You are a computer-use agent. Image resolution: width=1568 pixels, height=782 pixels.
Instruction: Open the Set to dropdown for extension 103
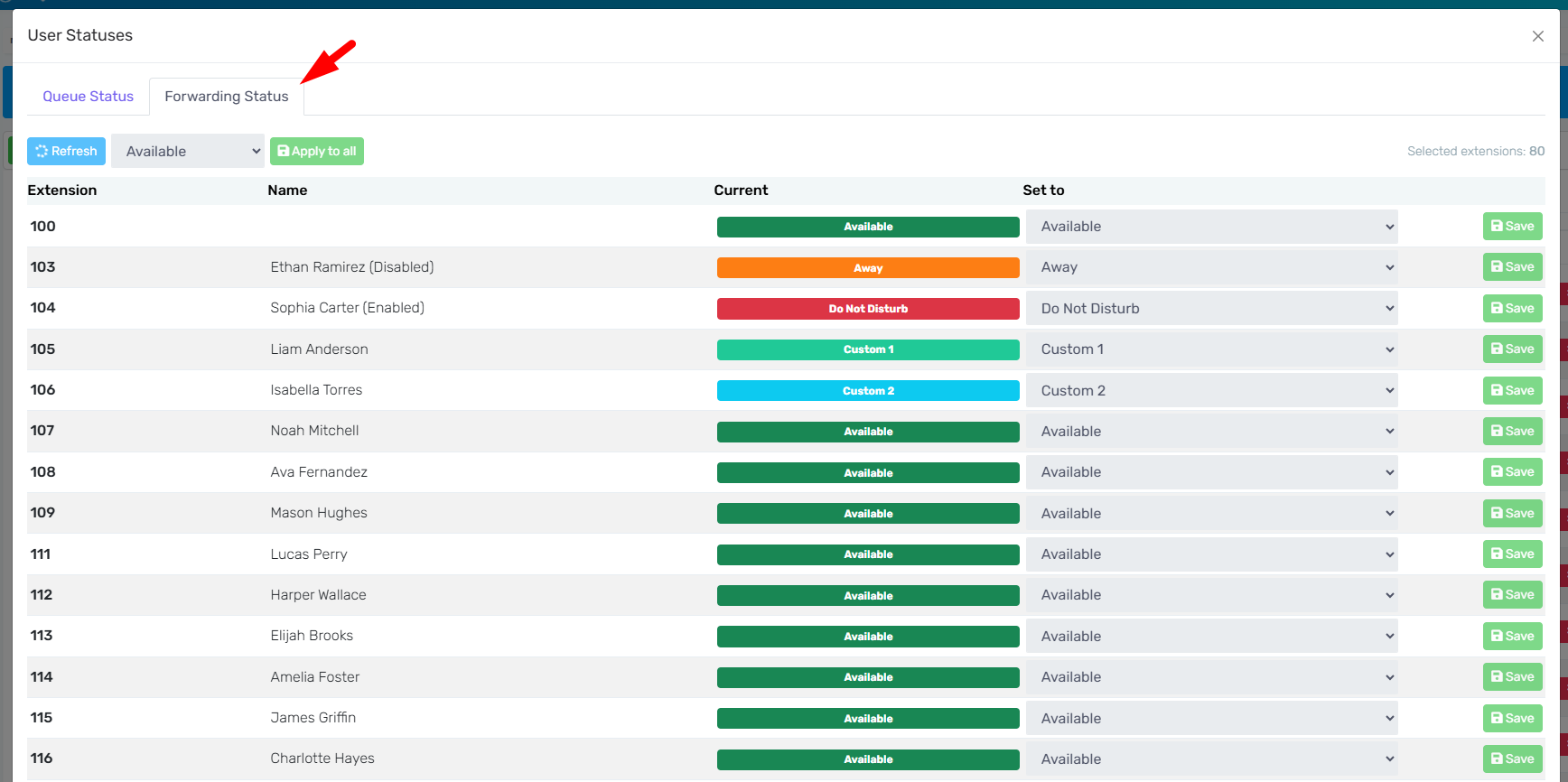[1210, 267]
